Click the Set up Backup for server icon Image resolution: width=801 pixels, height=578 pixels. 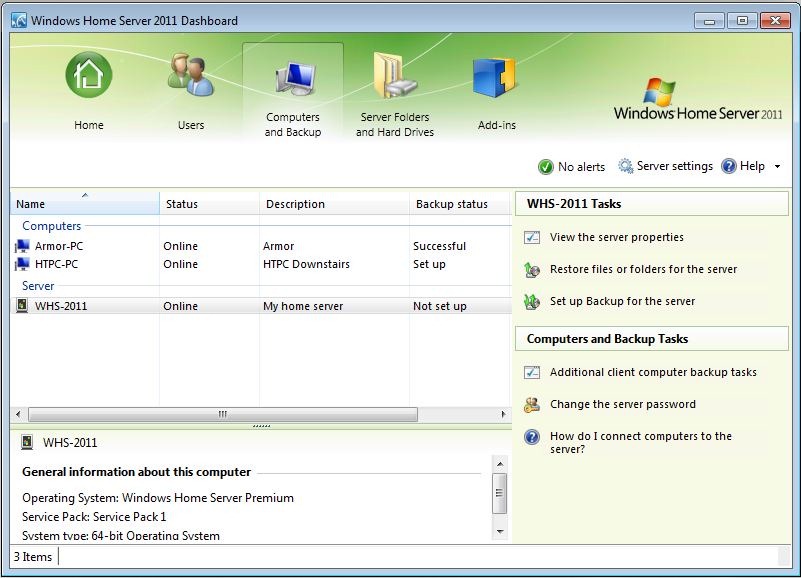click(532, 302)
